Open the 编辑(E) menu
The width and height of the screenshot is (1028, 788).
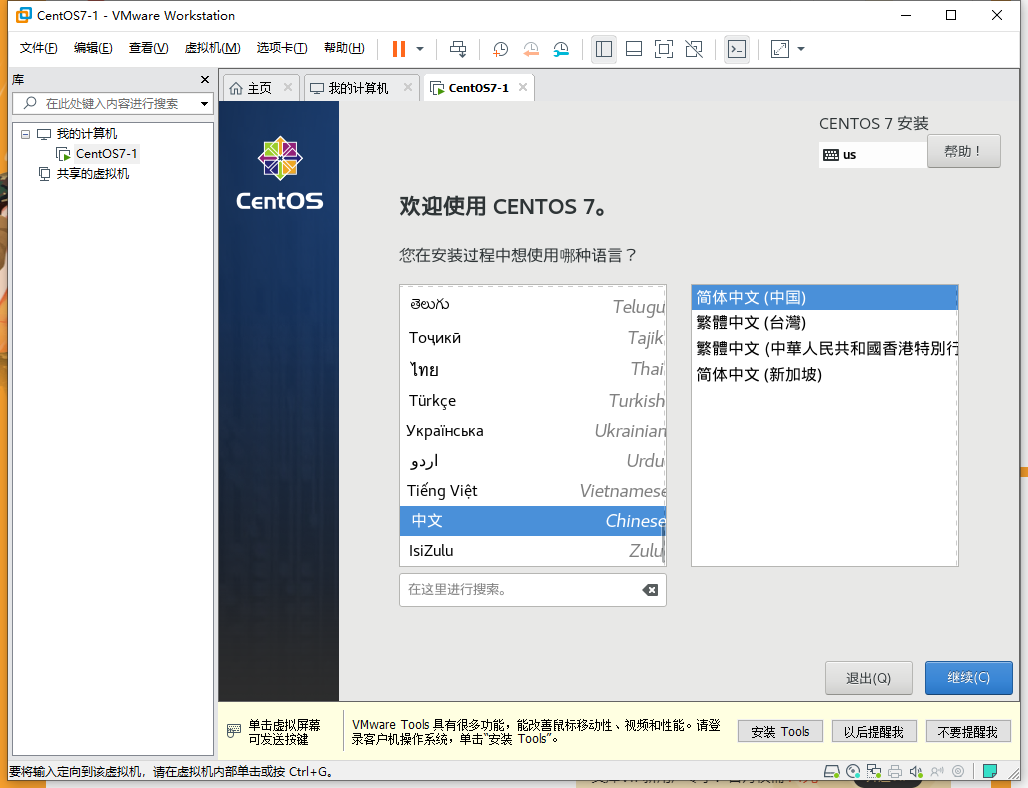tap(93, 48)
